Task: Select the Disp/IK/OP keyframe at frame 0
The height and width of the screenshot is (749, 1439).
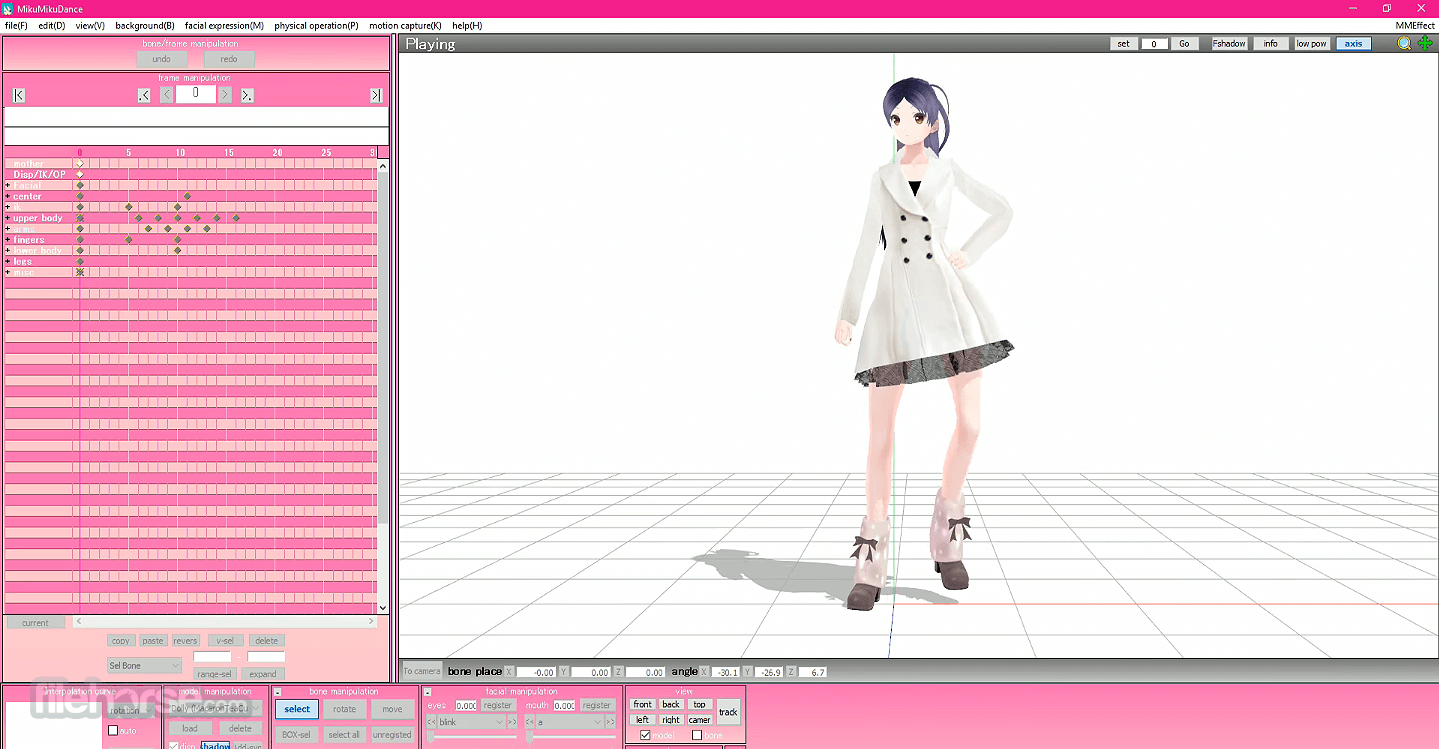Action: click(80, 175)
